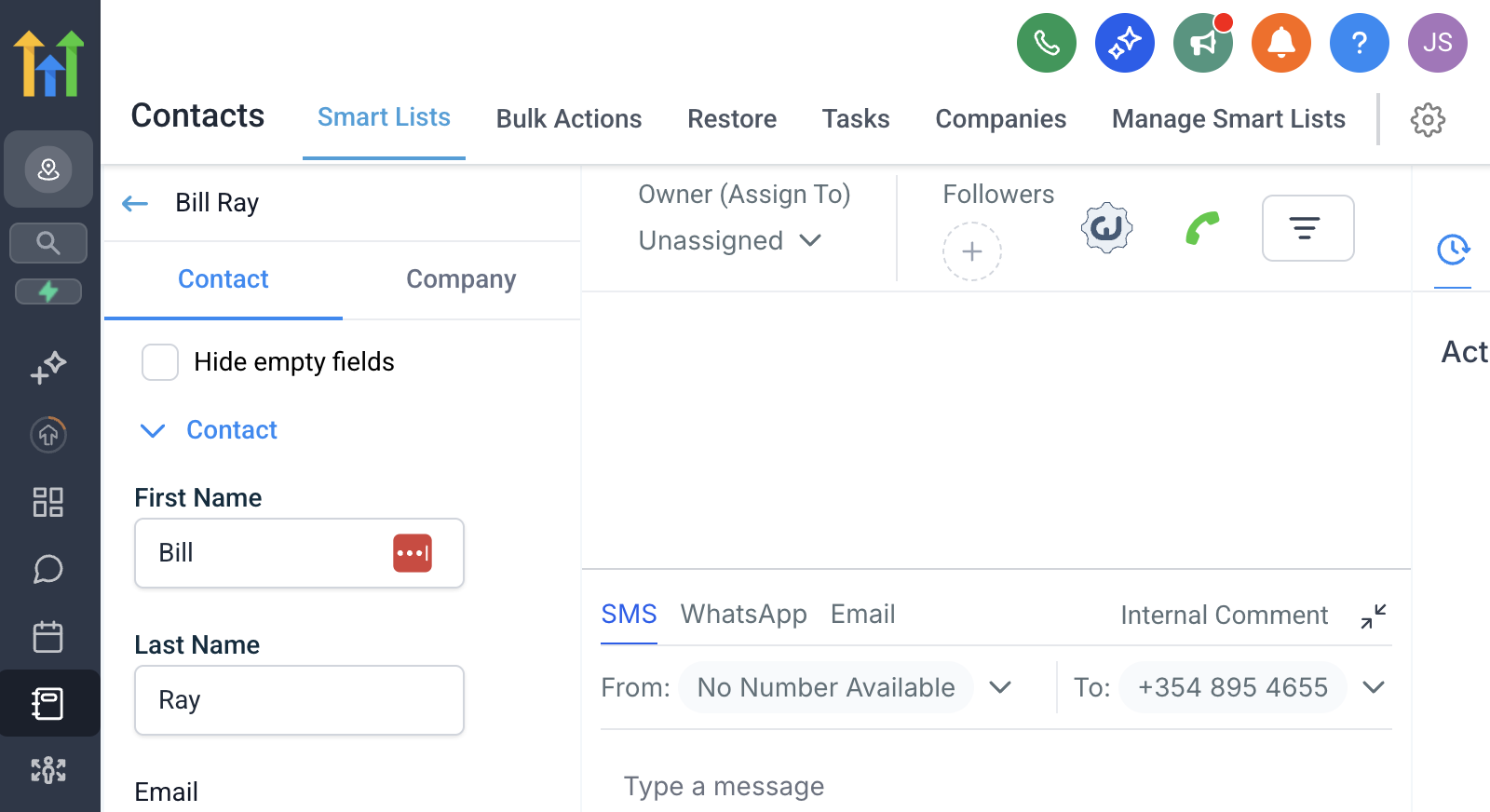Open Calendars icon in sidebar
Viewport: 1490px width, 812px height.
coord(48,637)
